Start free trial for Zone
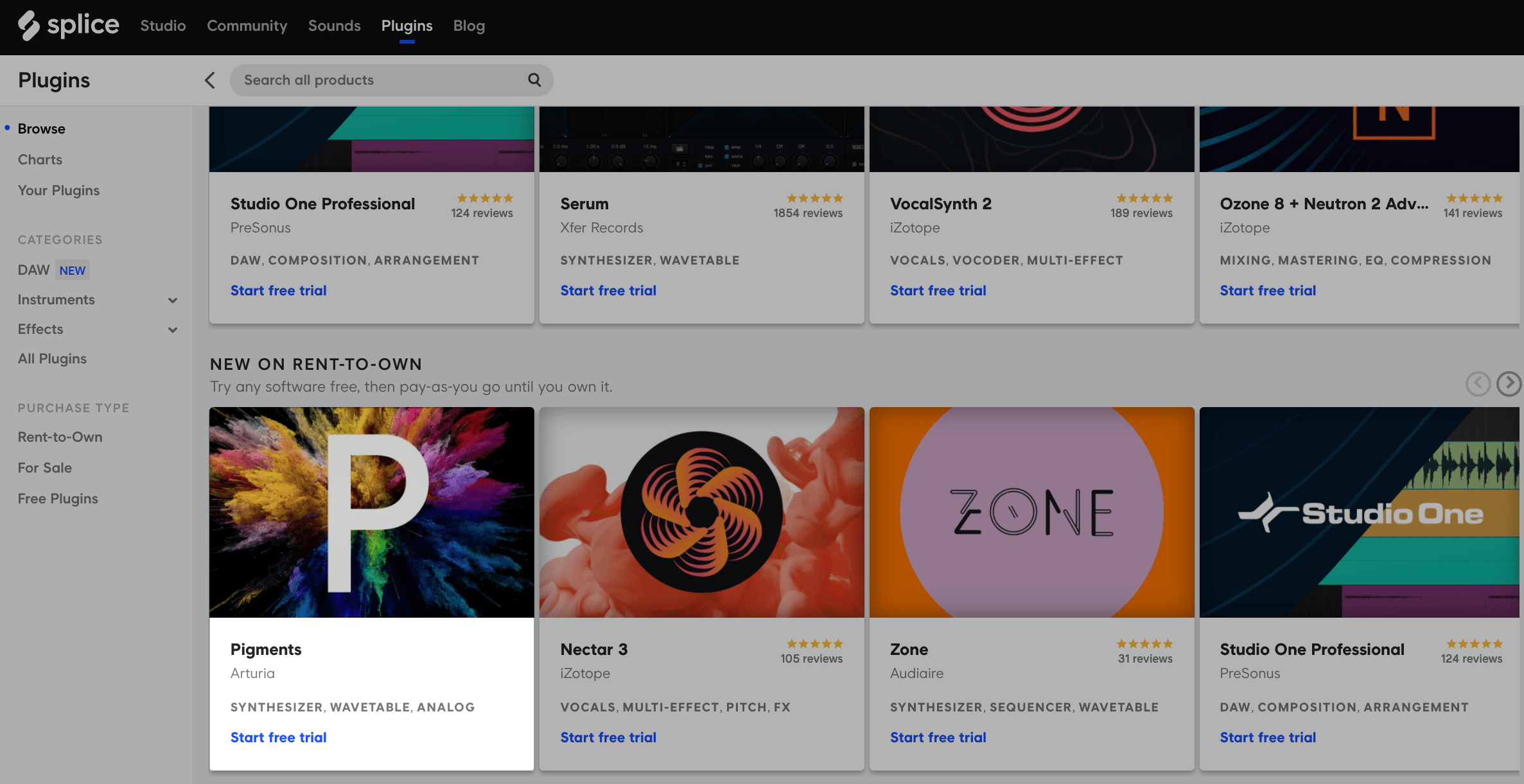1524x784 pixels. click(938, 737)
